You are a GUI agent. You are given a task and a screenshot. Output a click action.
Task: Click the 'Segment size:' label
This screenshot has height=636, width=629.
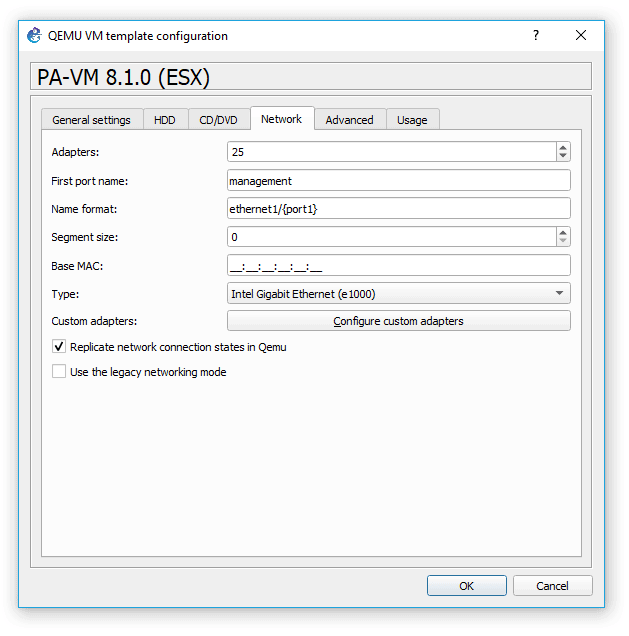click(84, 237)
